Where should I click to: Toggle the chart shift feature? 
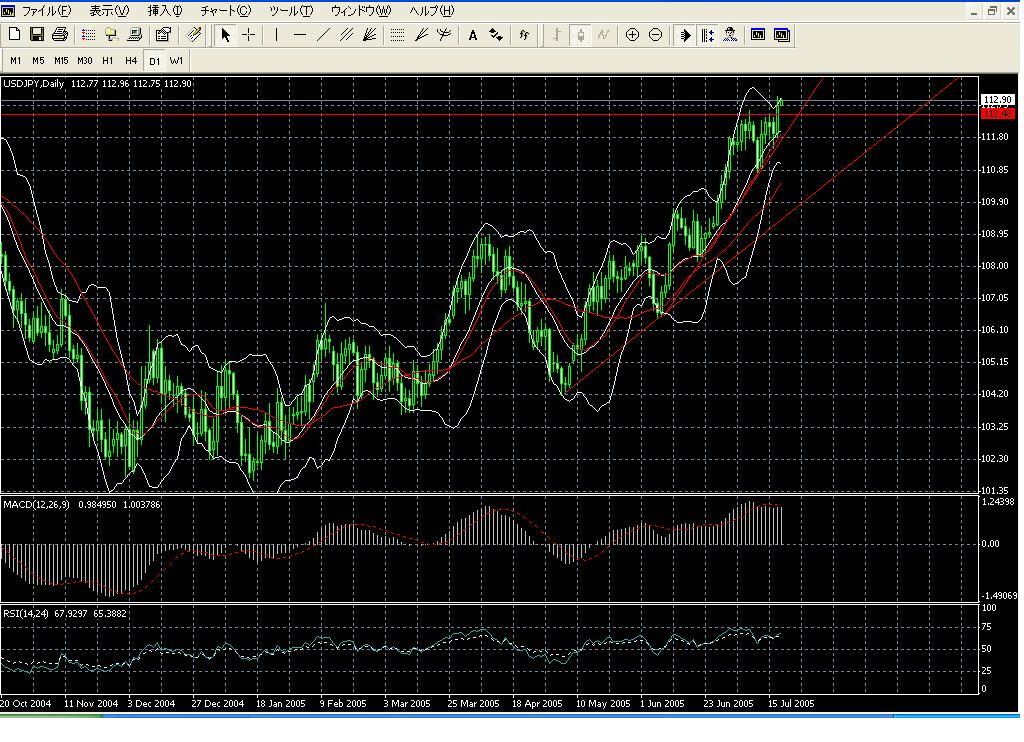tap(705, 35)
